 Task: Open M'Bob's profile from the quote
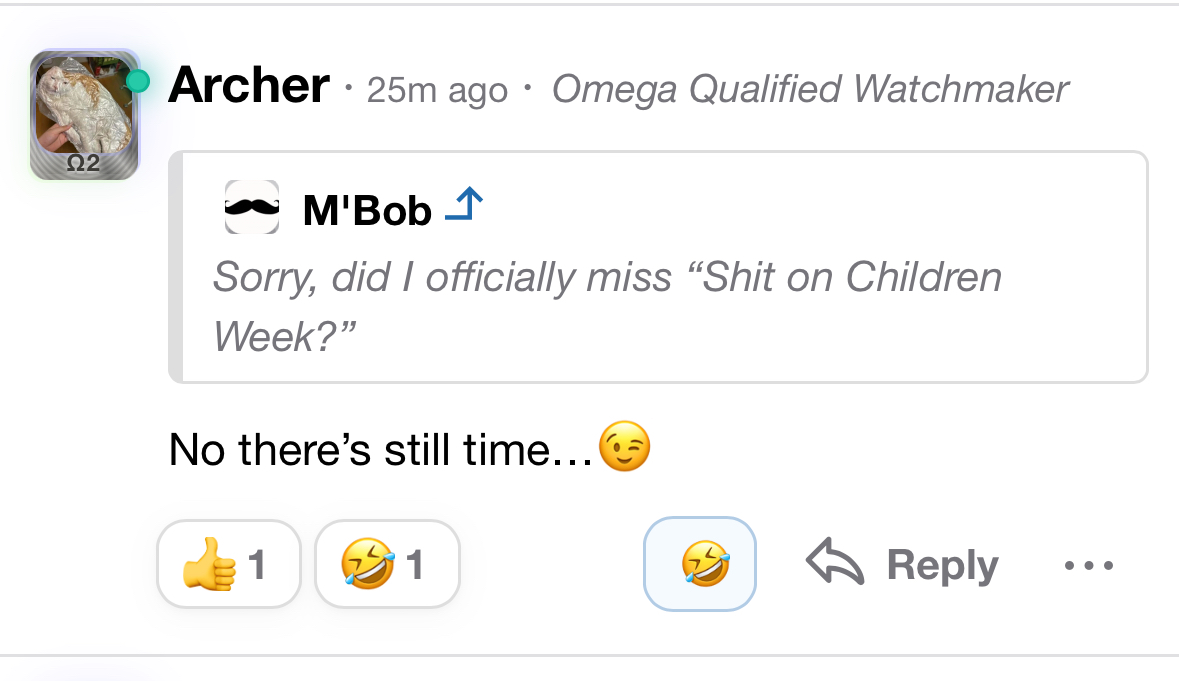[367, 210]
